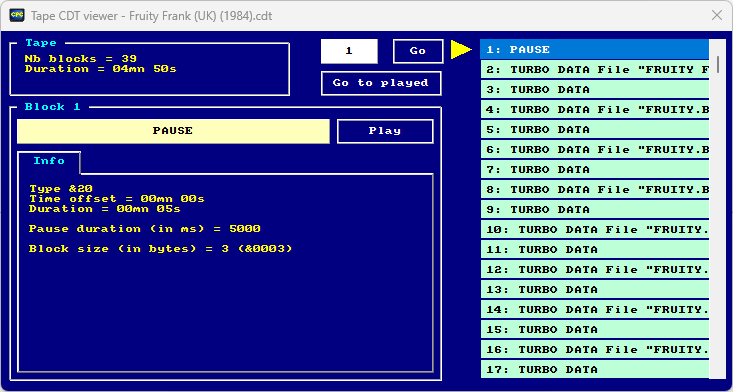This screenshot has height=392, width=733.
Task: Select block 2 TURBO DATA File FRUITY F
Action: click(x=595, y=70)
